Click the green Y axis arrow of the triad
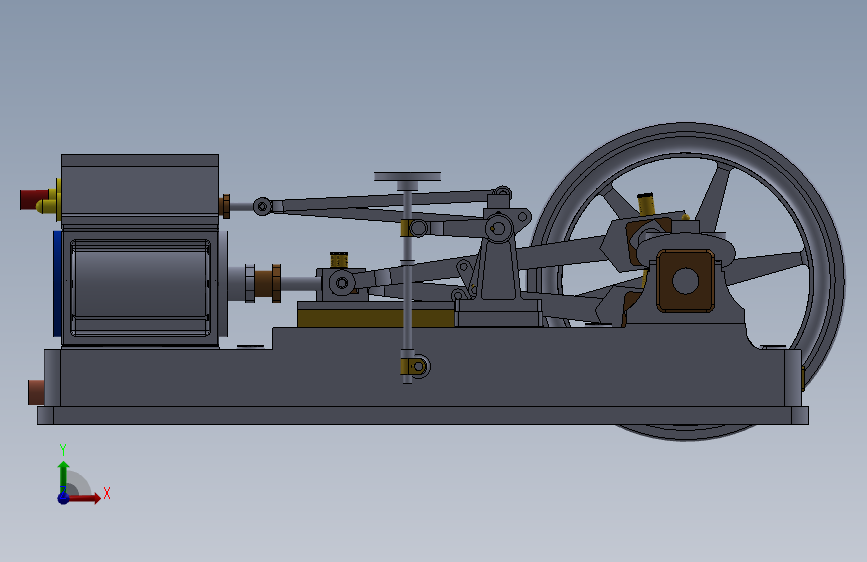The height and width of the screenshot is (562, 867). [64, 476]
